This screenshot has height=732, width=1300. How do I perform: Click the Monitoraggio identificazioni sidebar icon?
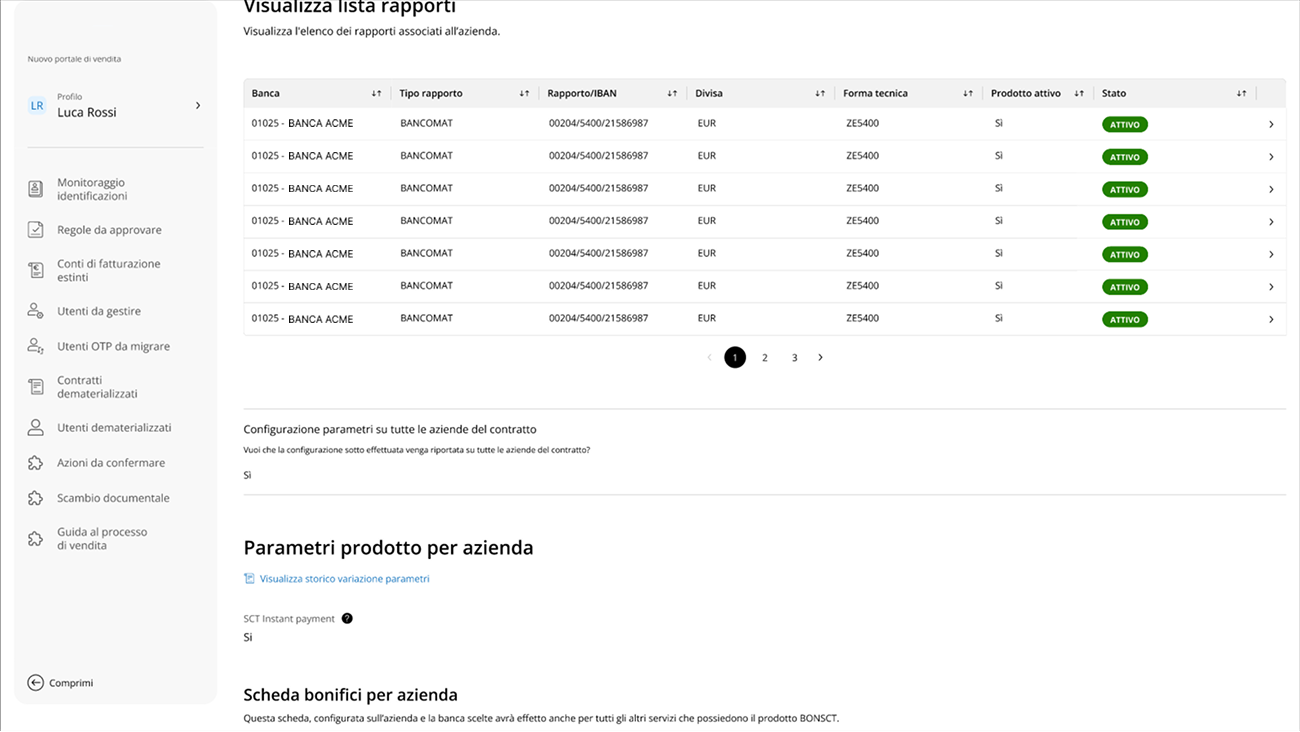pyautogui.click(x=35, y=189)
